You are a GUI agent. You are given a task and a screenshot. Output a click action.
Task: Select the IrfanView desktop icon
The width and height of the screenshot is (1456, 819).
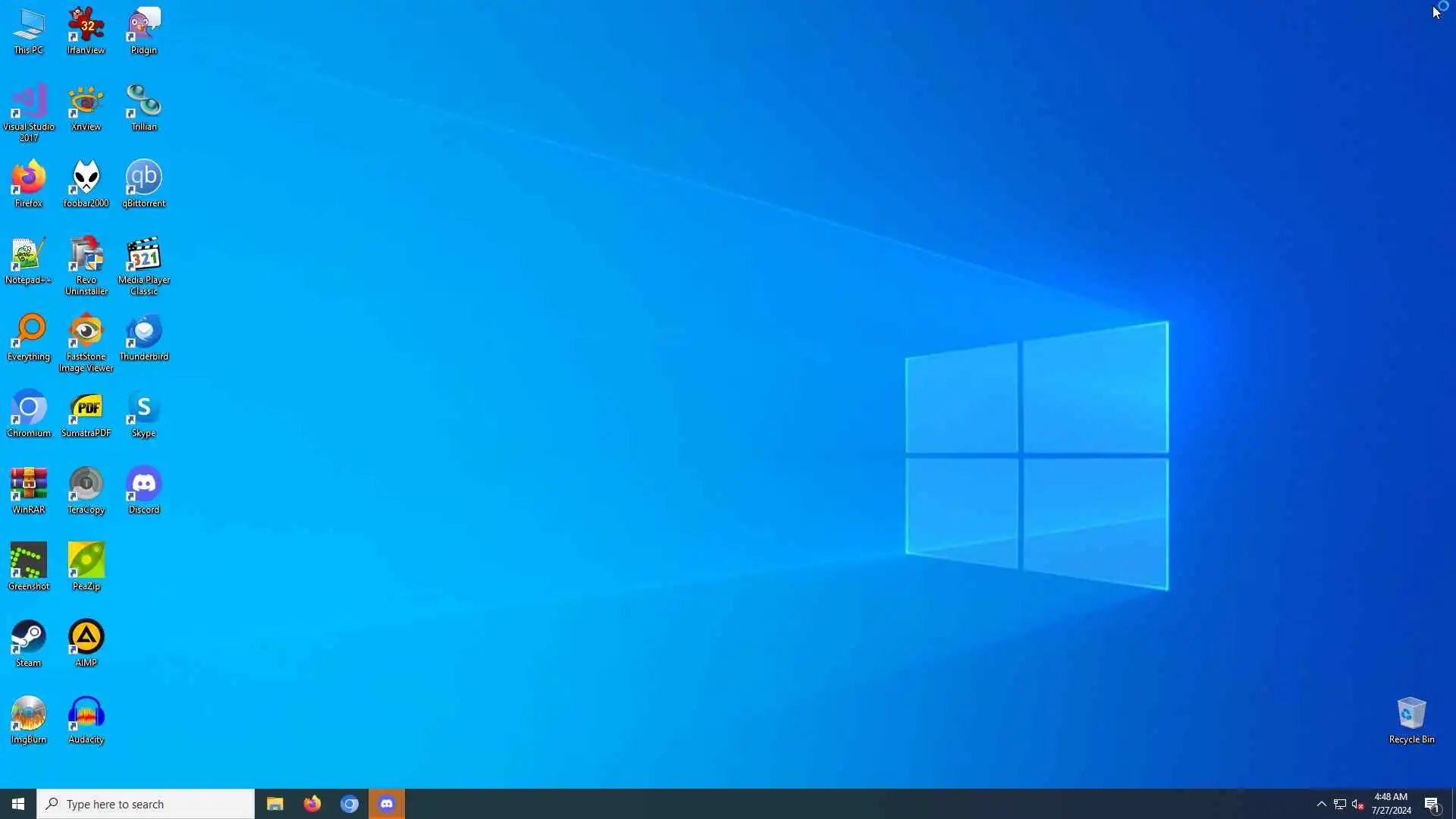tap(86, 30)
